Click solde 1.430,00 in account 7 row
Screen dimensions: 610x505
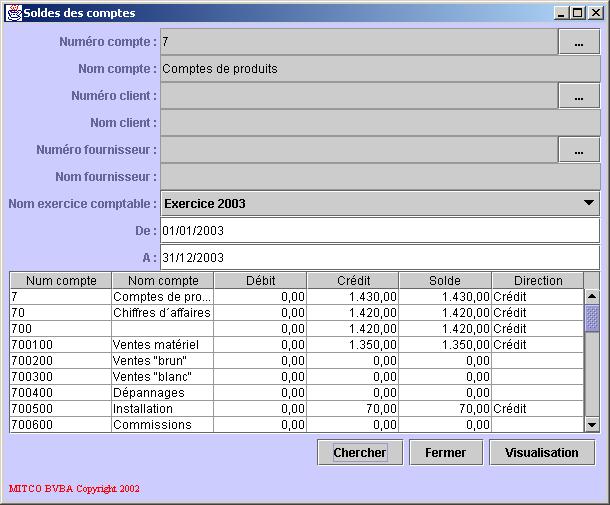[x=445, y=297]
